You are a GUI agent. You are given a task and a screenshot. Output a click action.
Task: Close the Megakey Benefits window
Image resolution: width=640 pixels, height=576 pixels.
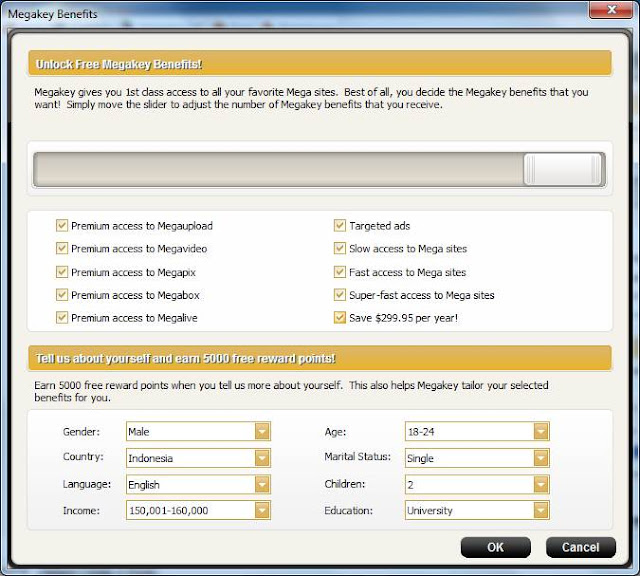(x=611, y=10)
